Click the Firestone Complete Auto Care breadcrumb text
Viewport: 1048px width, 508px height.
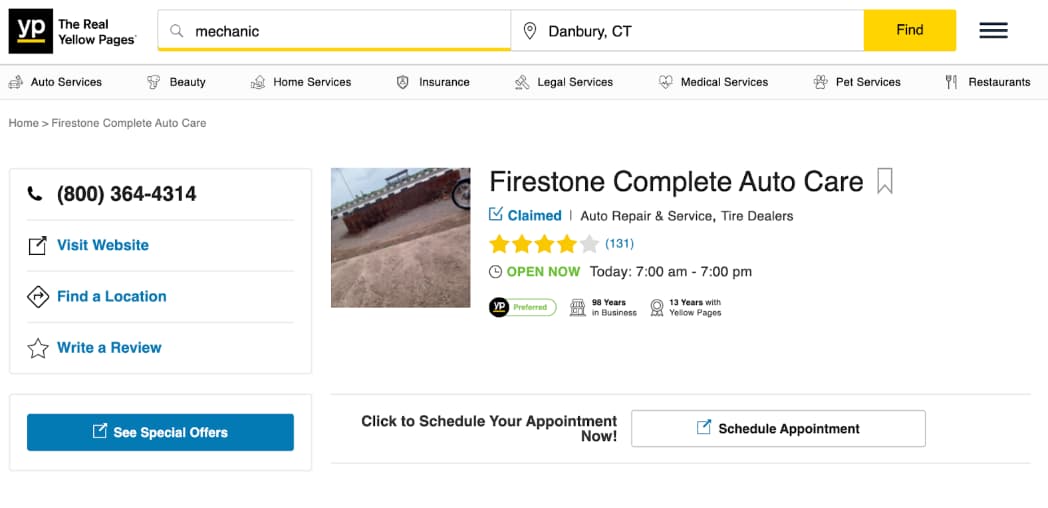[x=129, y=123]
